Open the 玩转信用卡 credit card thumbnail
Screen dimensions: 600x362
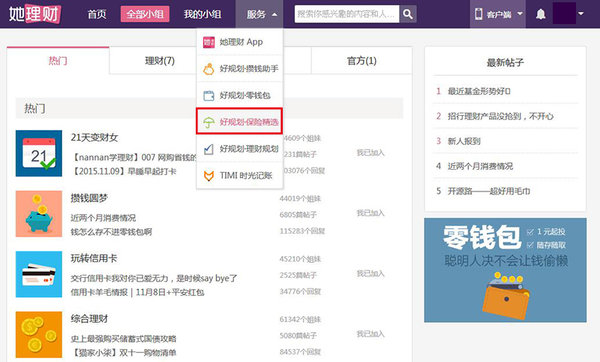tap(39, 274)
